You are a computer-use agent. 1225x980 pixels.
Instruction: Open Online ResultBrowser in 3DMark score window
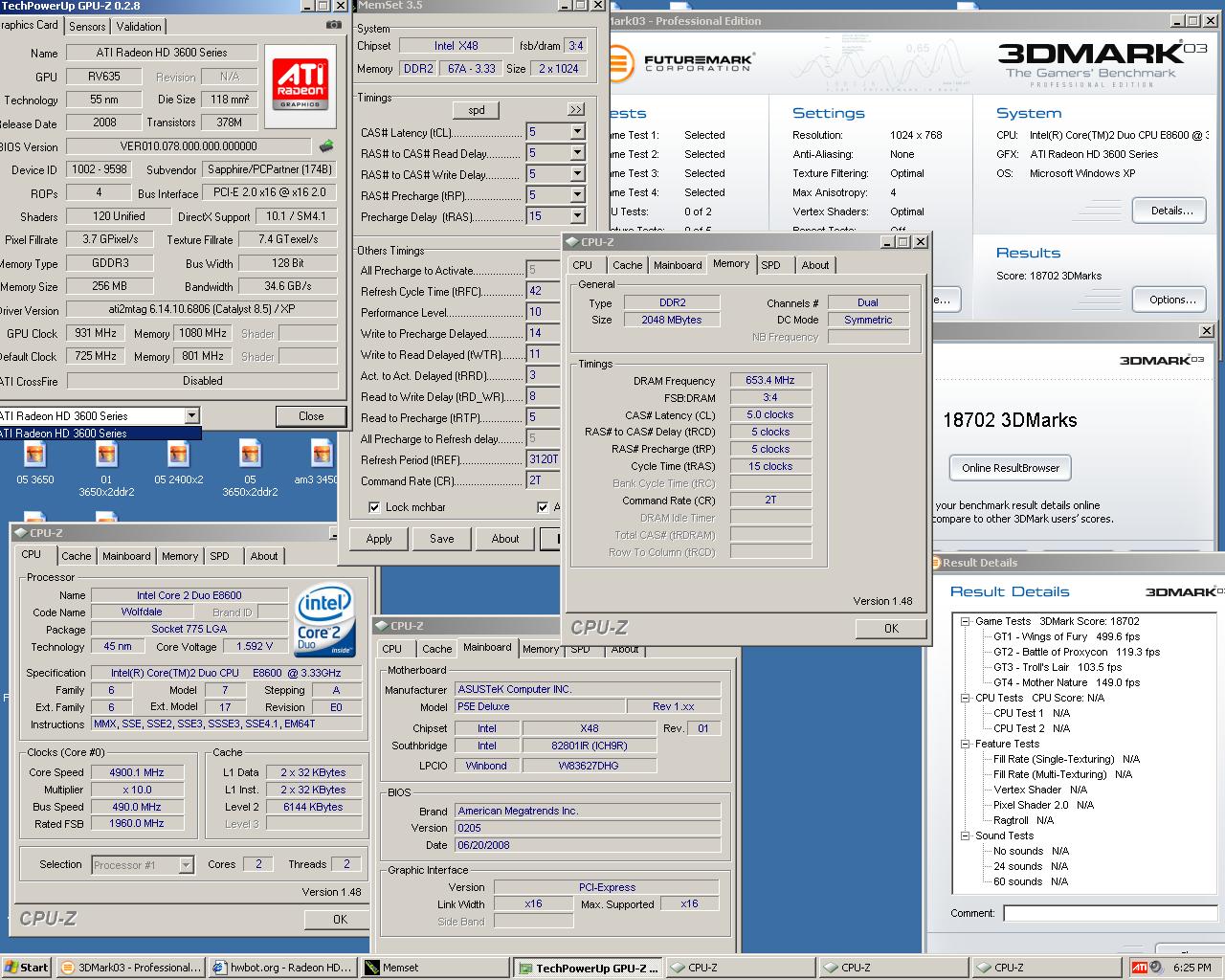click(1011, 468)
